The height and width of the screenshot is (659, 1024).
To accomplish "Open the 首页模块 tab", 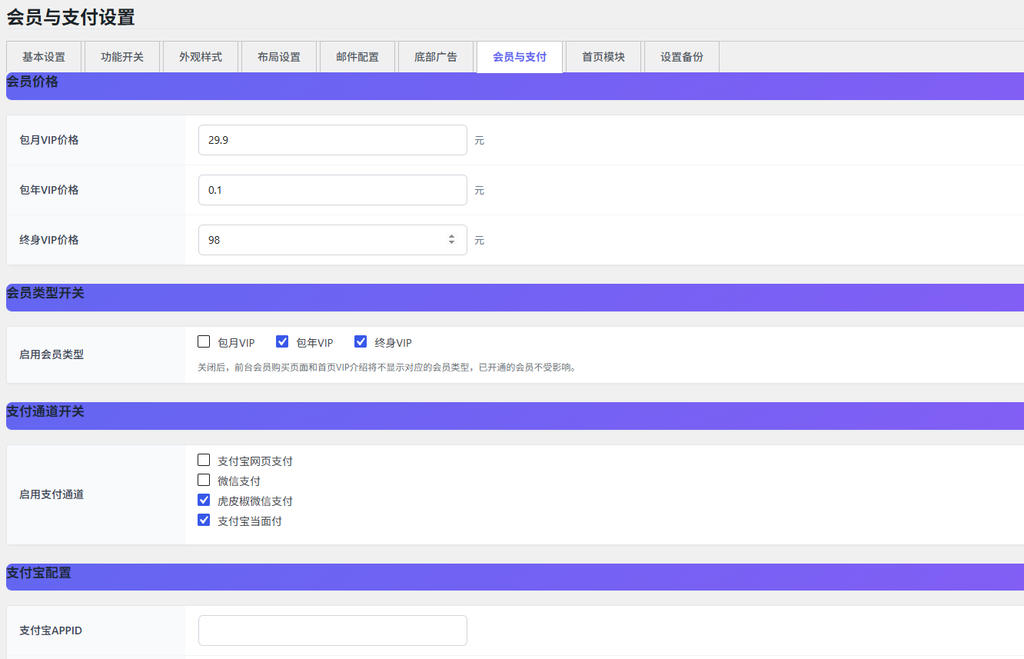I will [603, 57].
